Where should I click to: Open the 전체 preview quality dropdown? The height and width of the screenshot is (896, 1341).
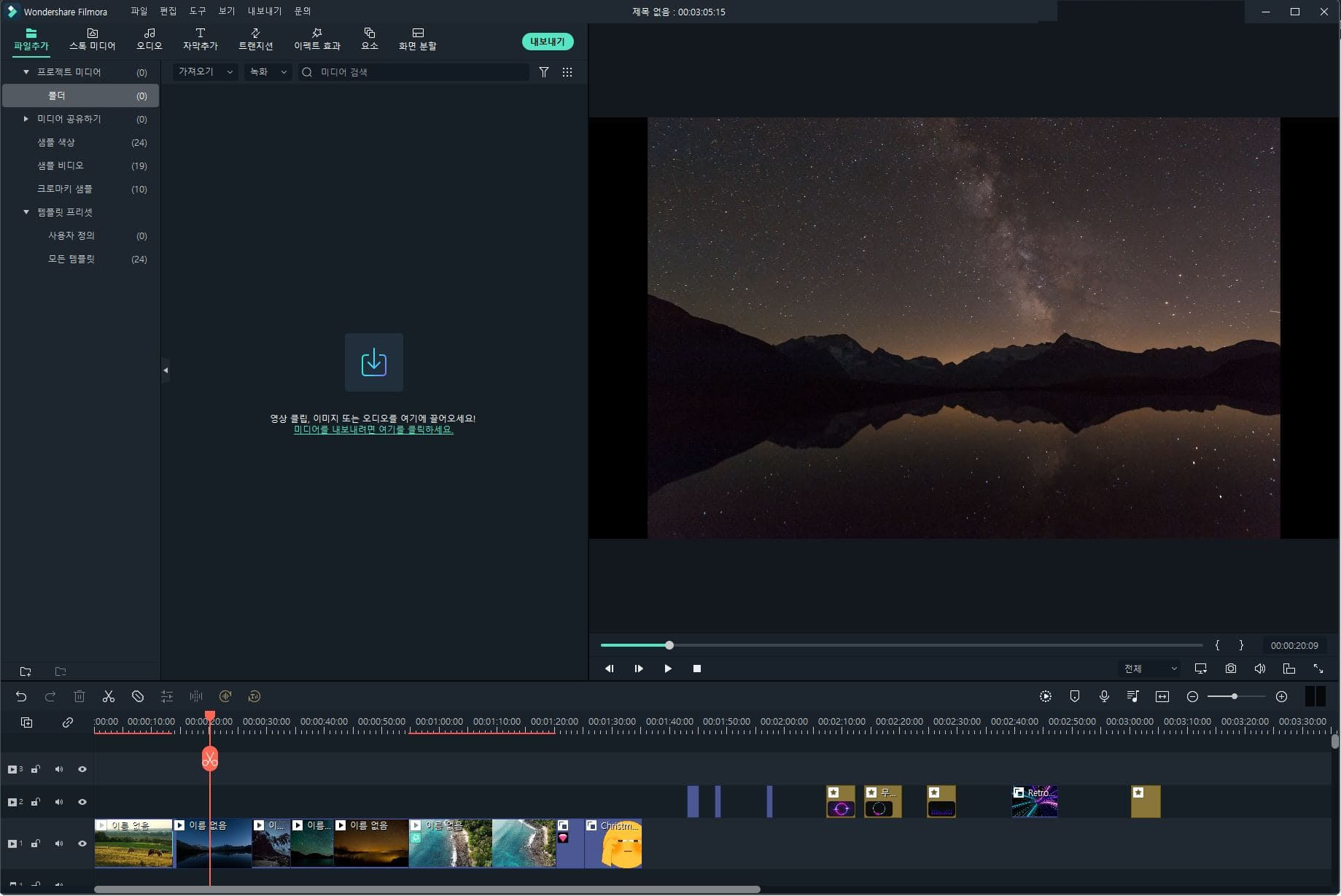coord(1150,669)
